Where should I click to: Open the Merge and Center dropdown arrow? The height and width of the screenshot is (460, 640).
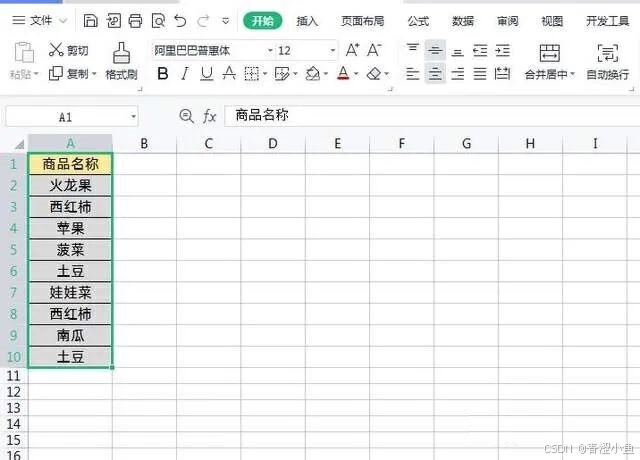[572, 74]
